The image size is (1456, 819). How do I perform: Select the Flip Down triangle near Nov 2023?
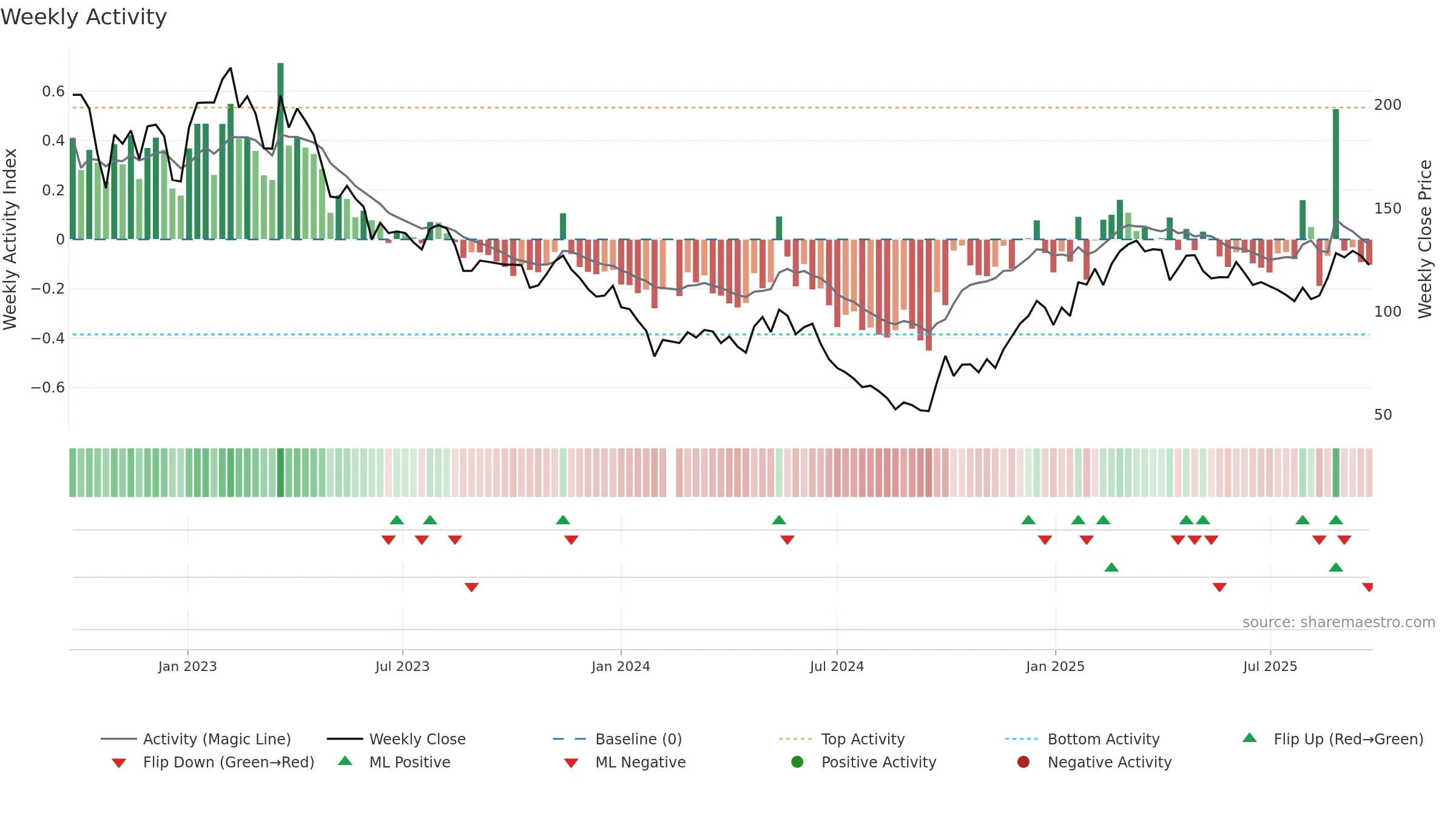coord(571,540)
